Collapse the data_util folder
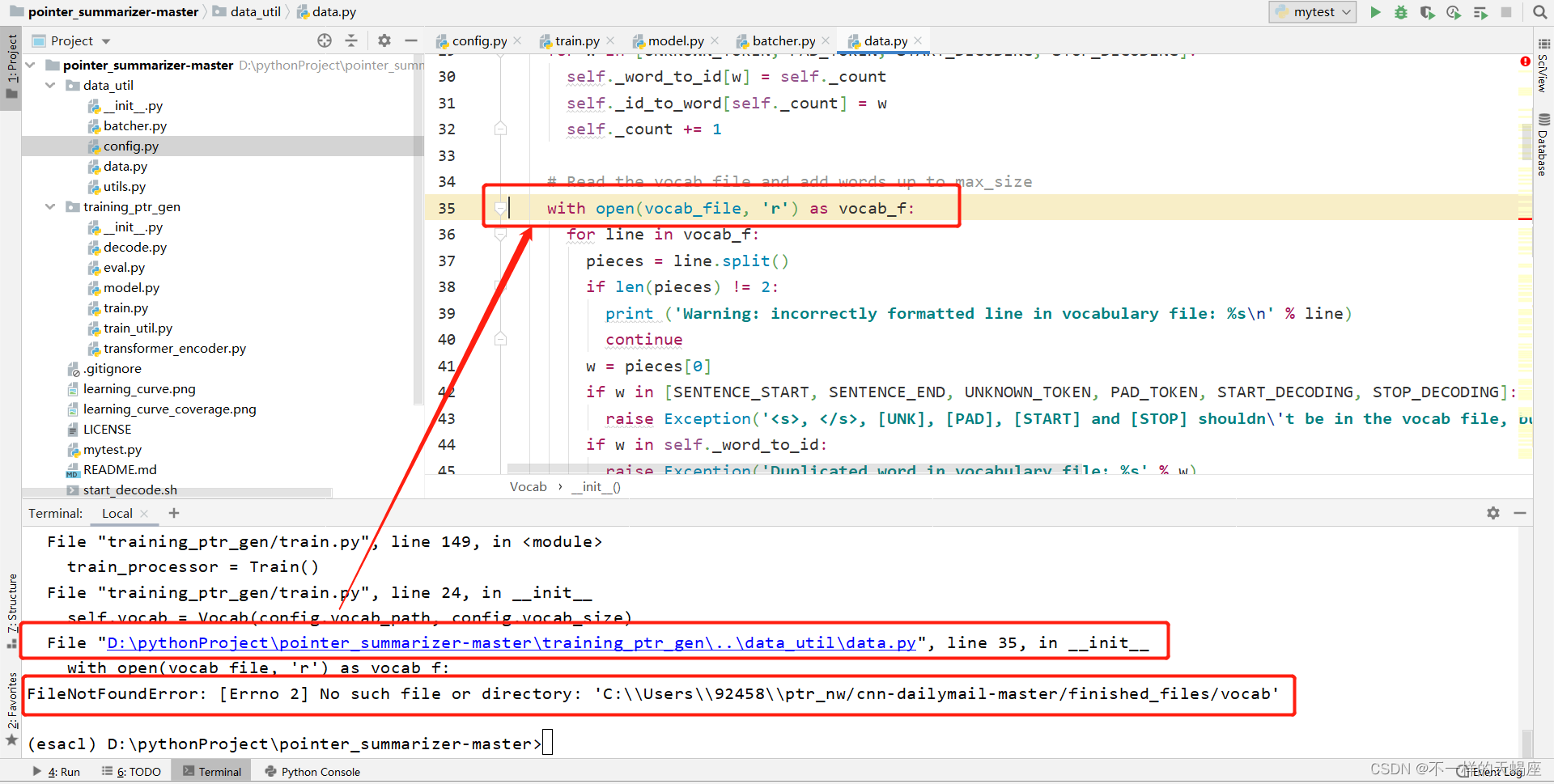 point(50,85)
